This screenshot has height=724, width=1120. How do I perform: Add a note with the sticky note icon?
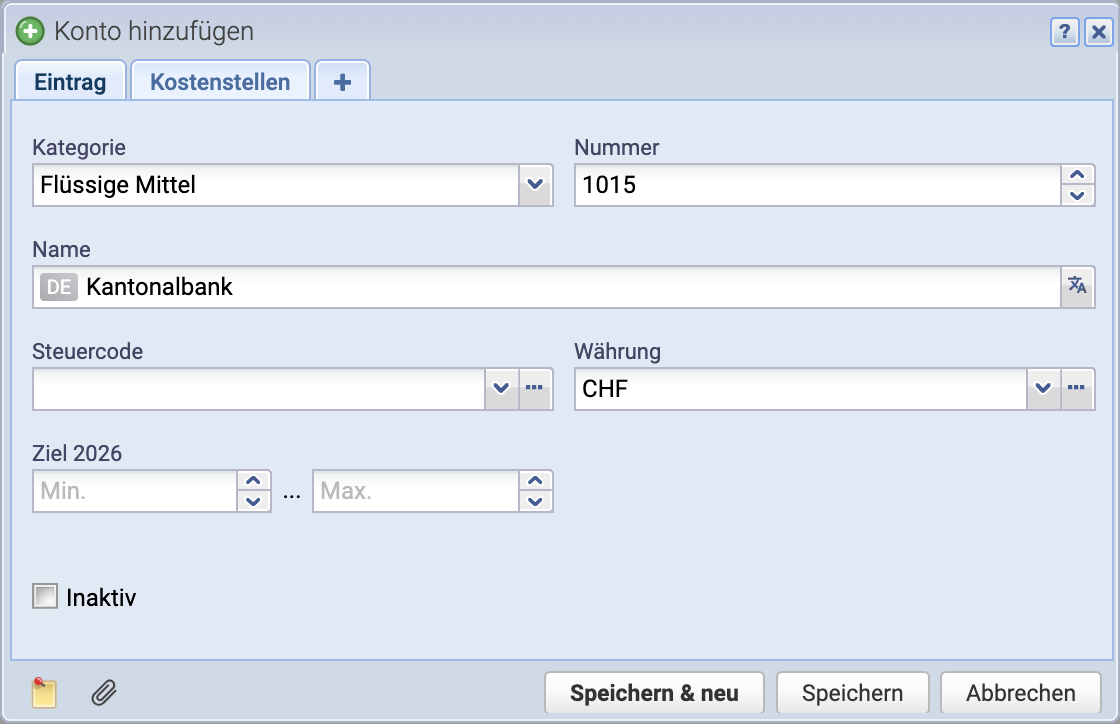(42, 692)
